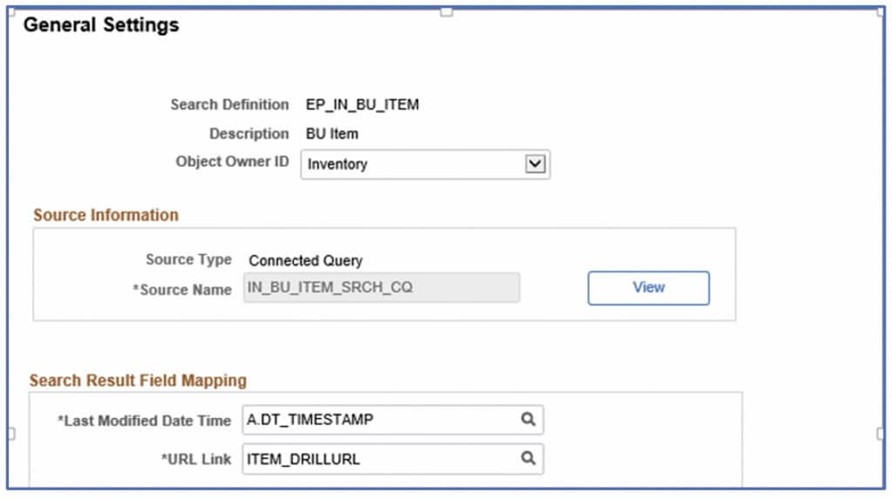Click the A.DT_TIMESTAMP text input
Screen dimensions: 892x499
coord(380,420)
